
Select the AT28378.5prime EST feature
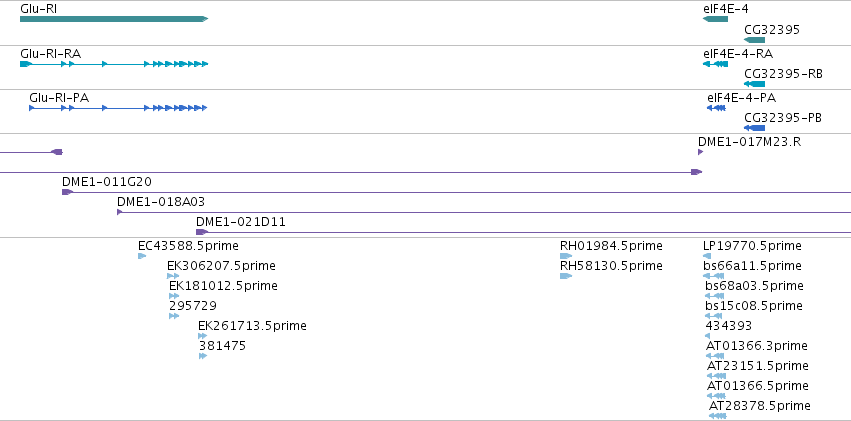pos(718,416)
